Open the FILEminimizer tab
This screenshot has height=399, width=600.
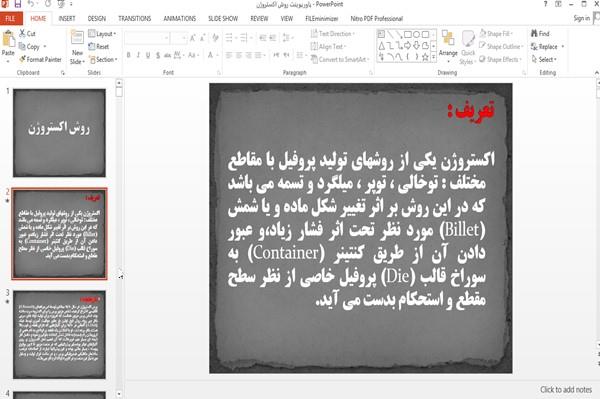point(322,18)
